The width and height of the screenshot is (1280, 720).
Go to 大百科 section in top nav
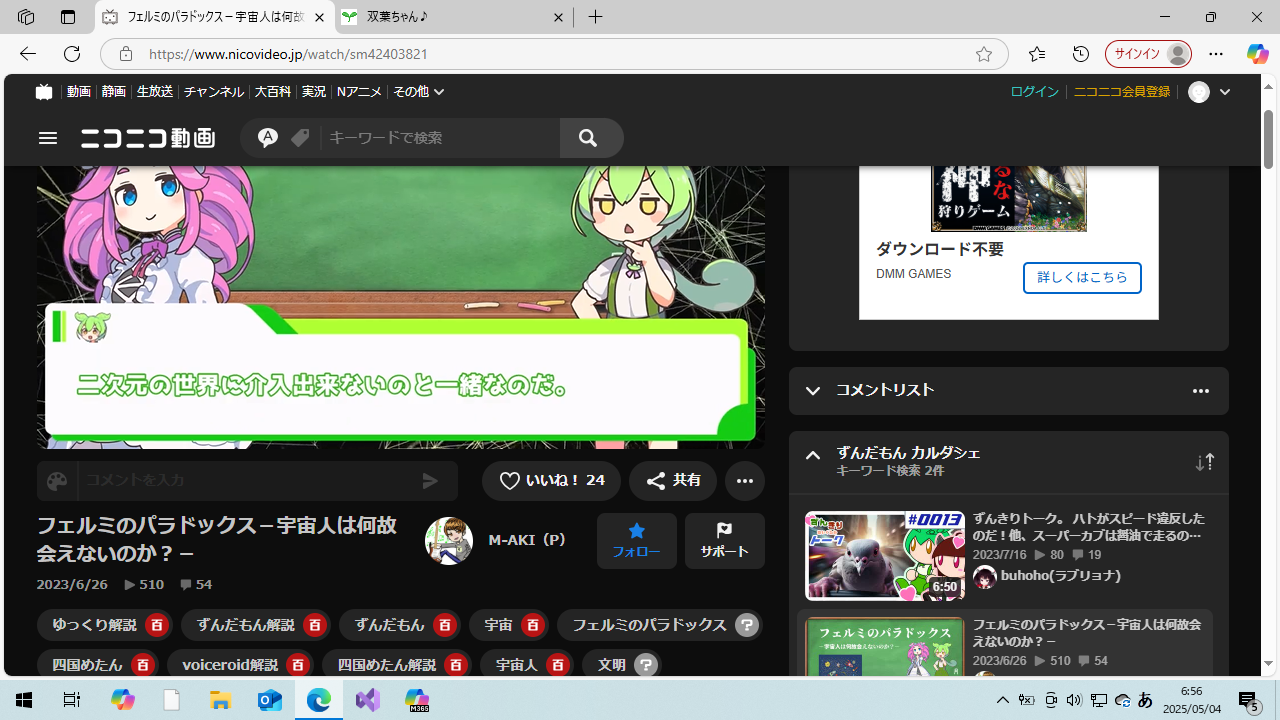273,91
